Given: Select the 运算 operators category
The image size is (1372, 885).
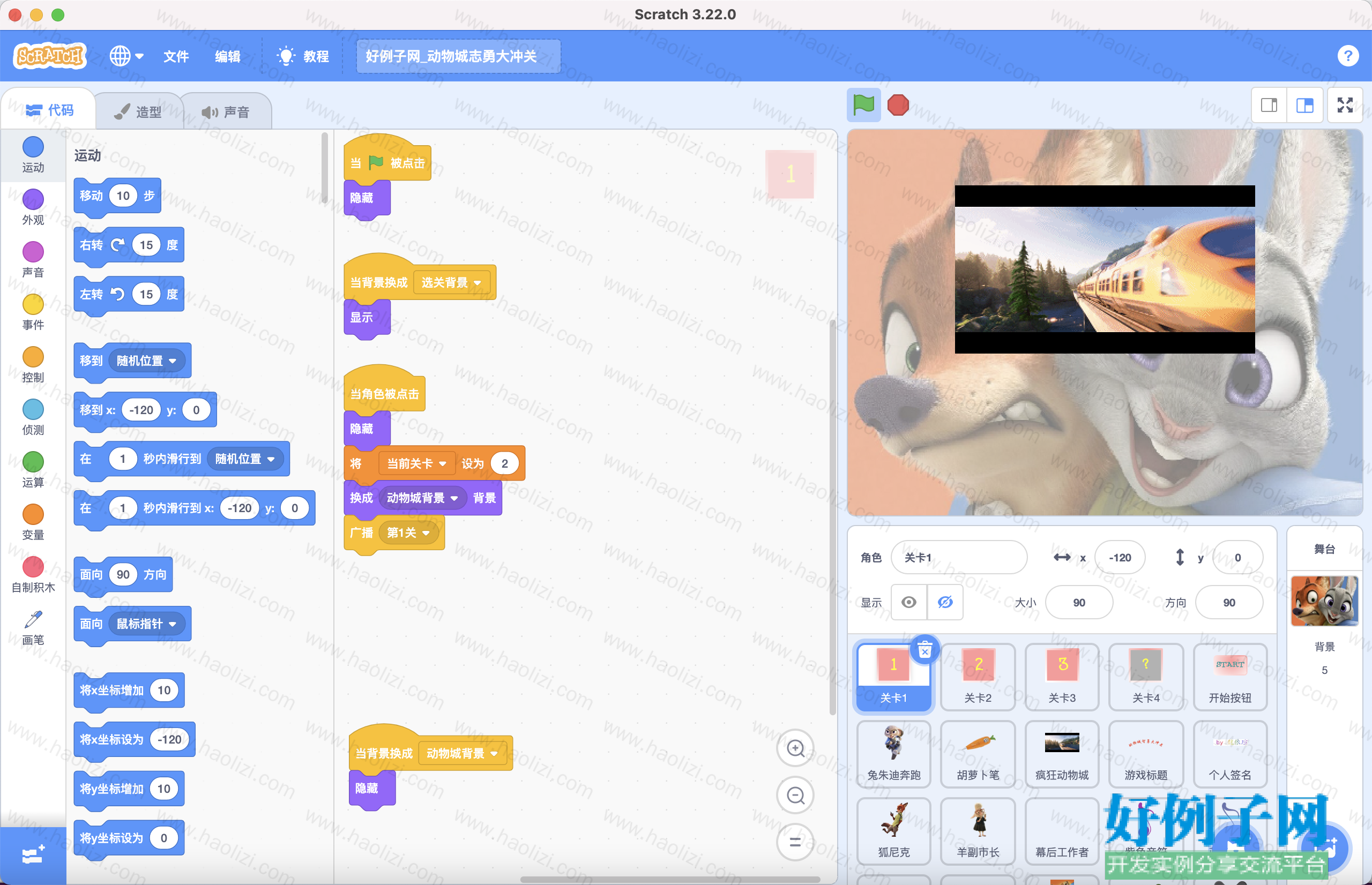Looking at the screenshot, I should coord(33,469).
